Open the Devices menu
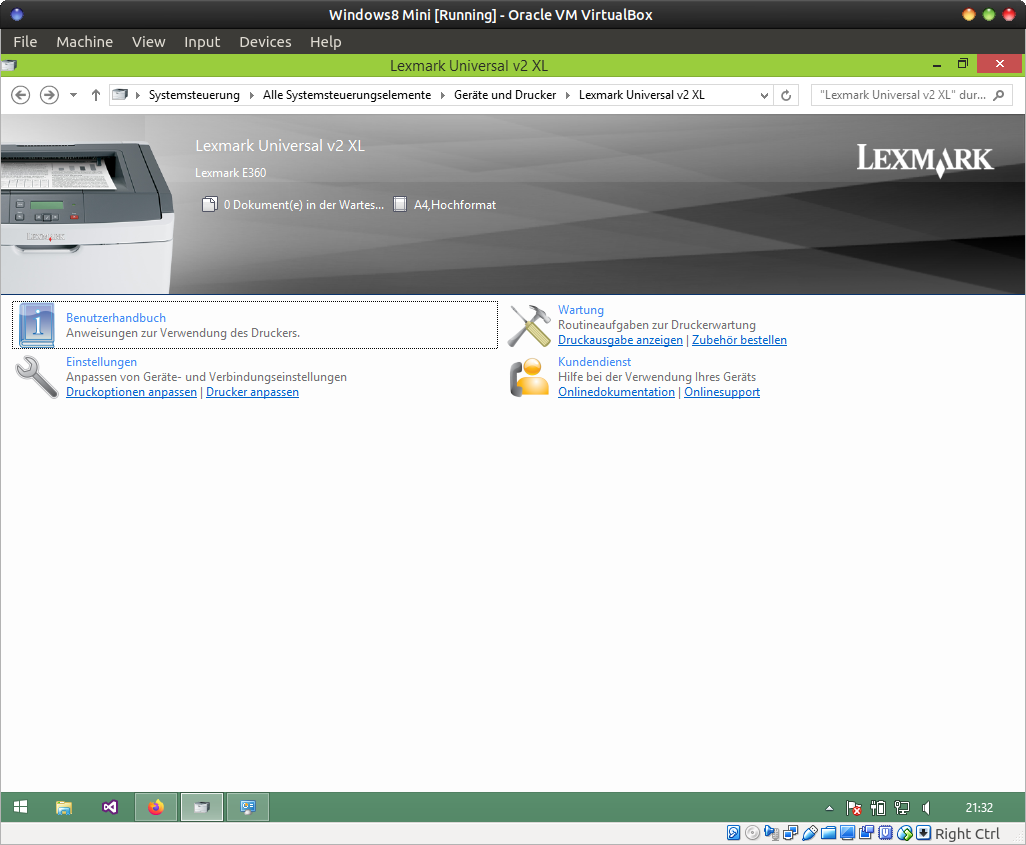 pyautogui.click(x=265, y=42)
